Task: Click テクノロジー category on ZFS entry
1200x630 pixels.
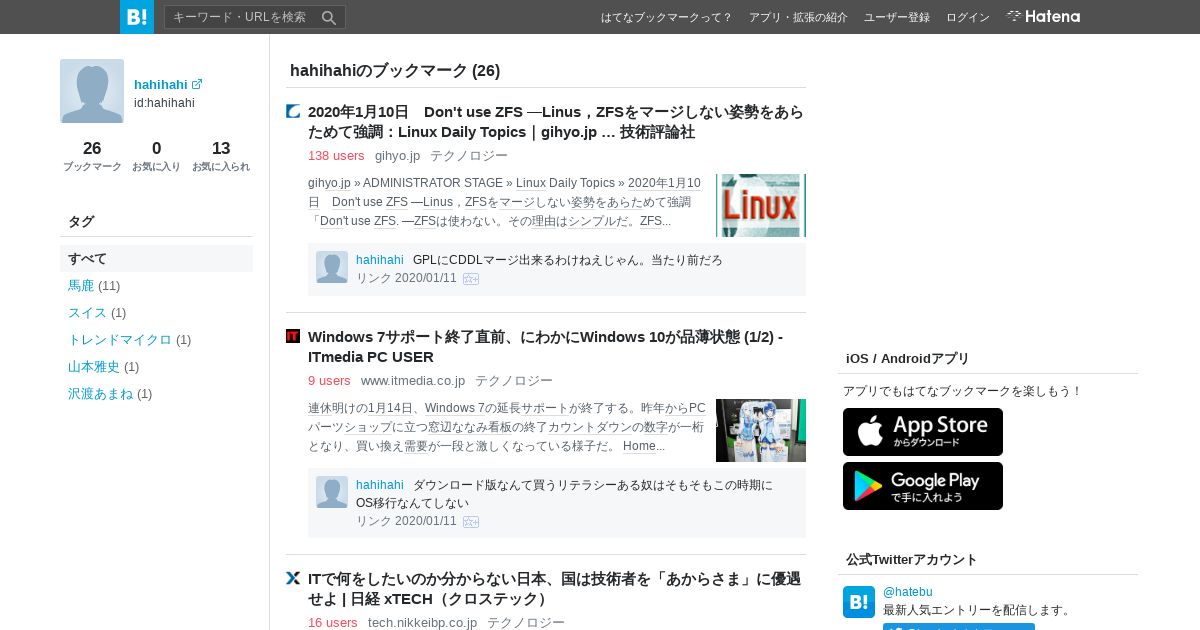Action: click(469, 156)
